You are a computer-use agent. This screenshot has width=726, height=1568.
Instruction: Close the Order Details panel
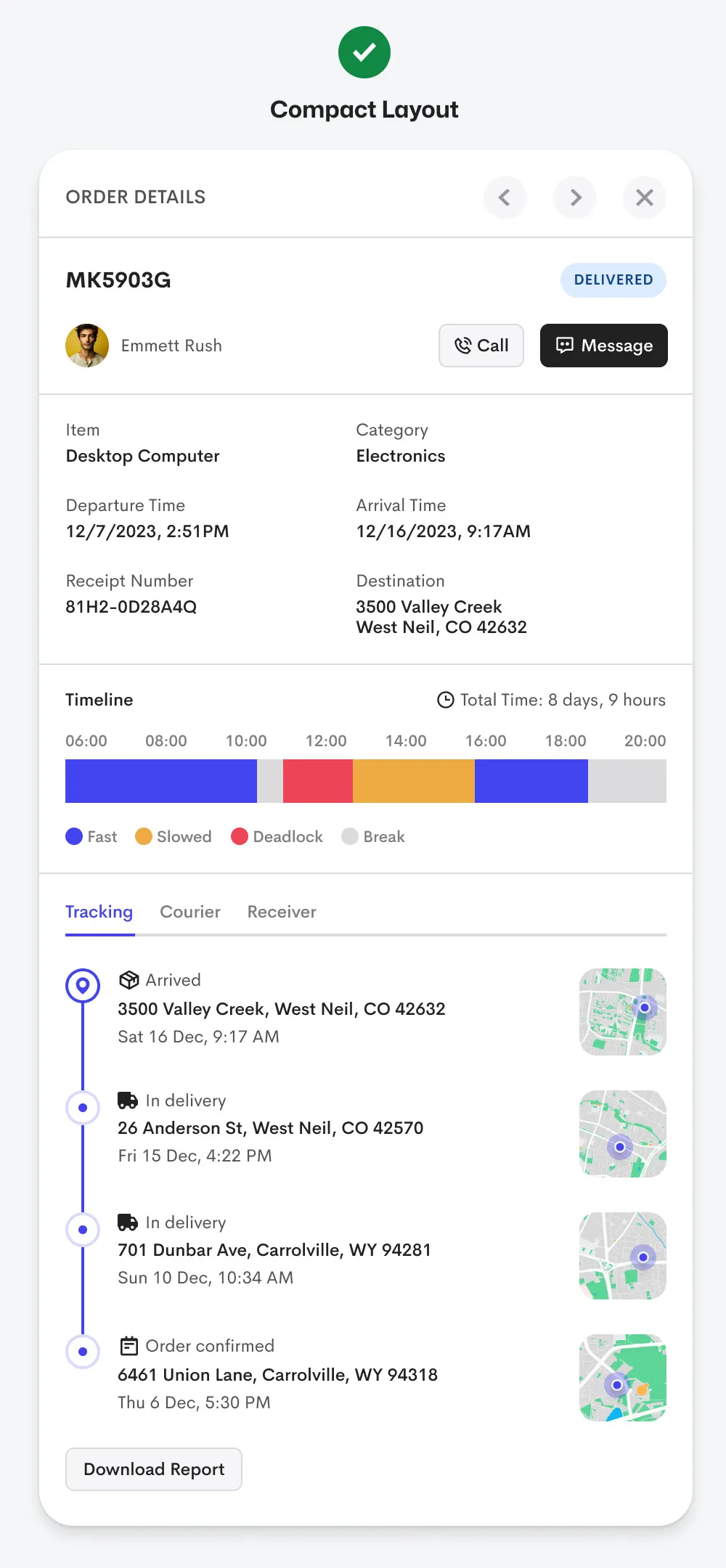coord(644,197)
